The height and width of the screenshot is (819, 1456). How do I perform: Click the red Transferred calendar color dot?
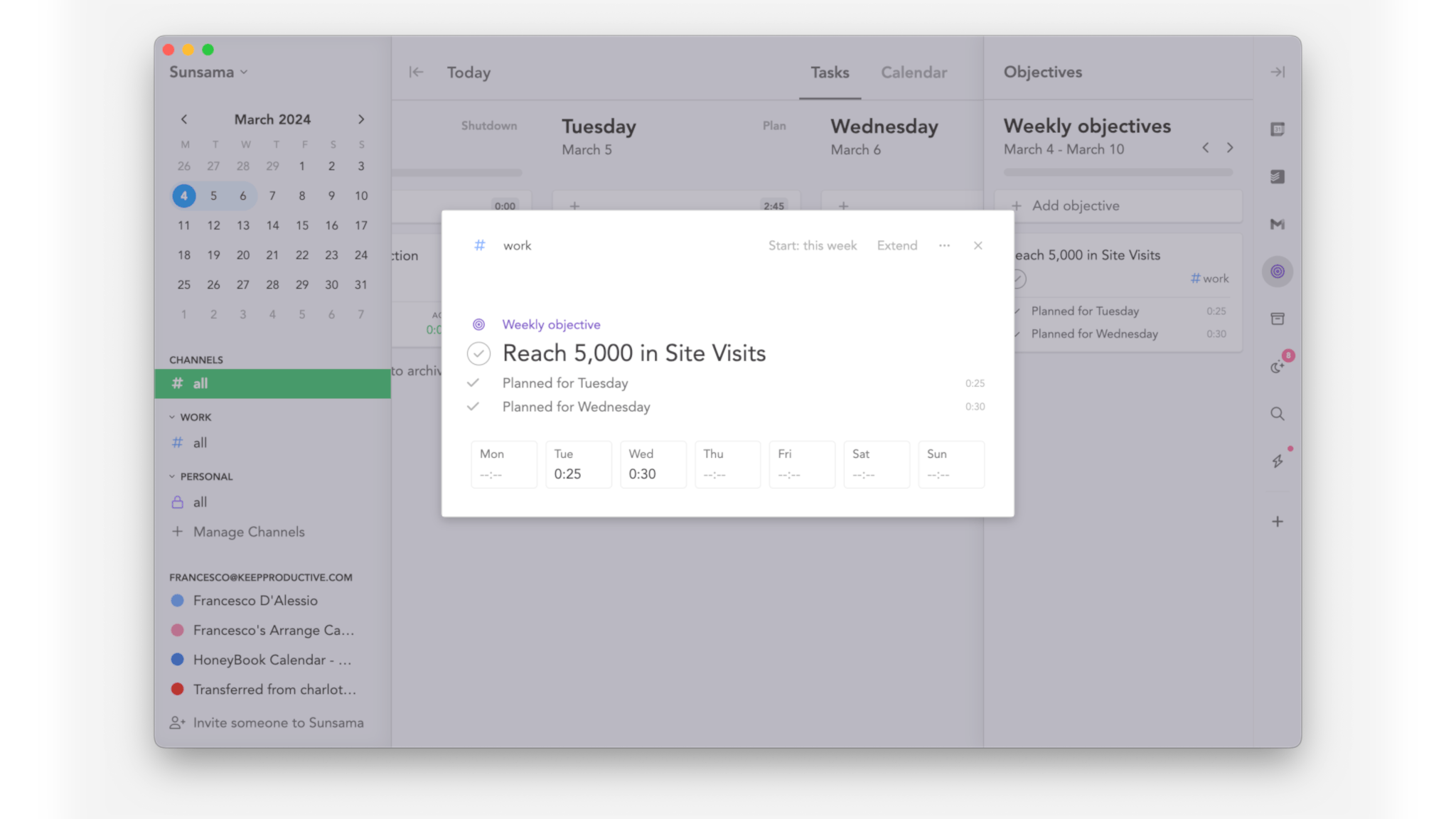[x=178, y=689]
